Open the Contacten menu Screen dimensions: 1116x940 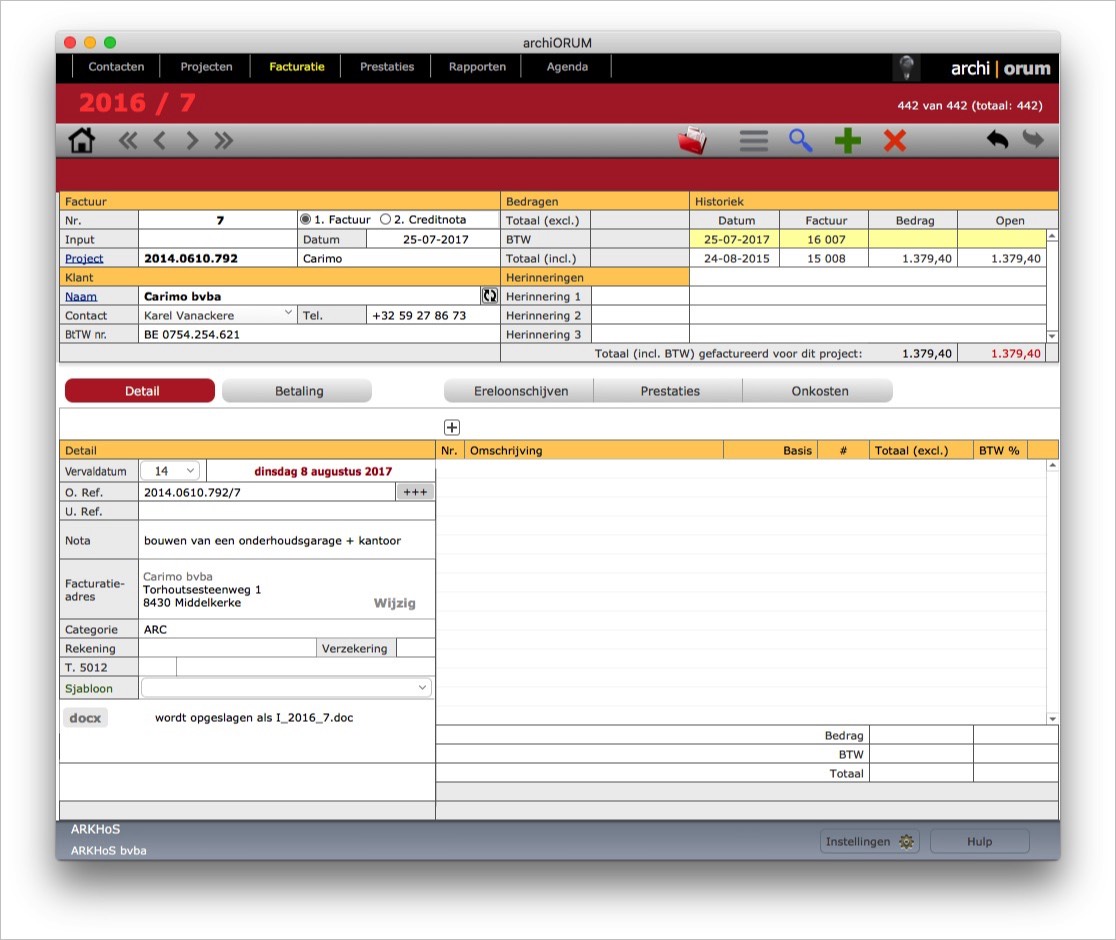tap(116, 67)
